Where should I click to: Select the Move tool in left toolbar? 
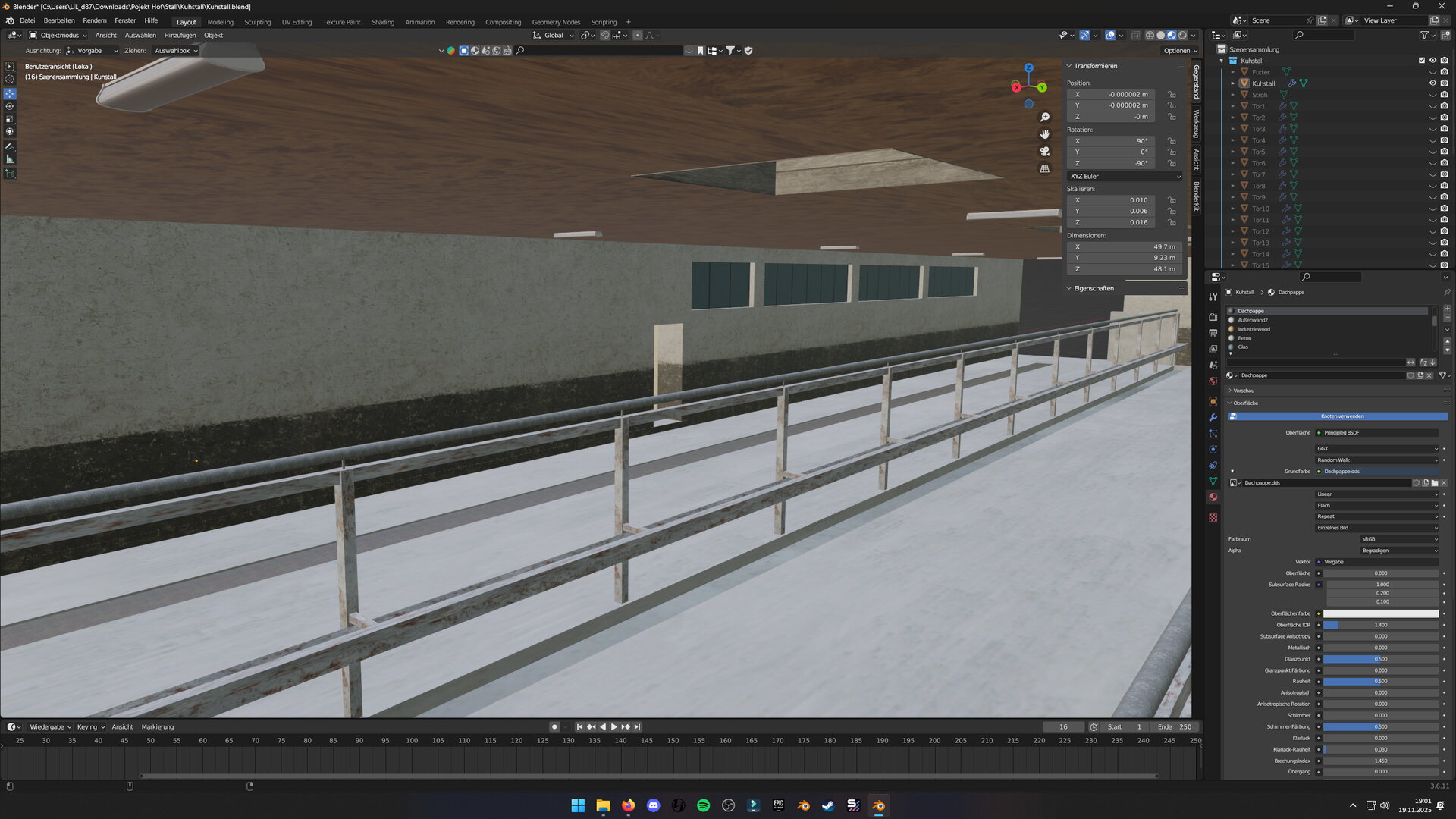point(10,94)
